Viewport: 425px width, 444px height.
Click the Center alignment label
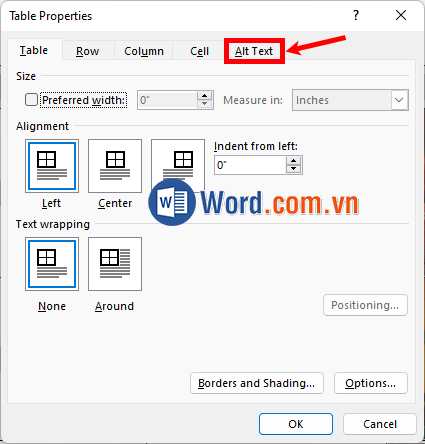point(115,203)
